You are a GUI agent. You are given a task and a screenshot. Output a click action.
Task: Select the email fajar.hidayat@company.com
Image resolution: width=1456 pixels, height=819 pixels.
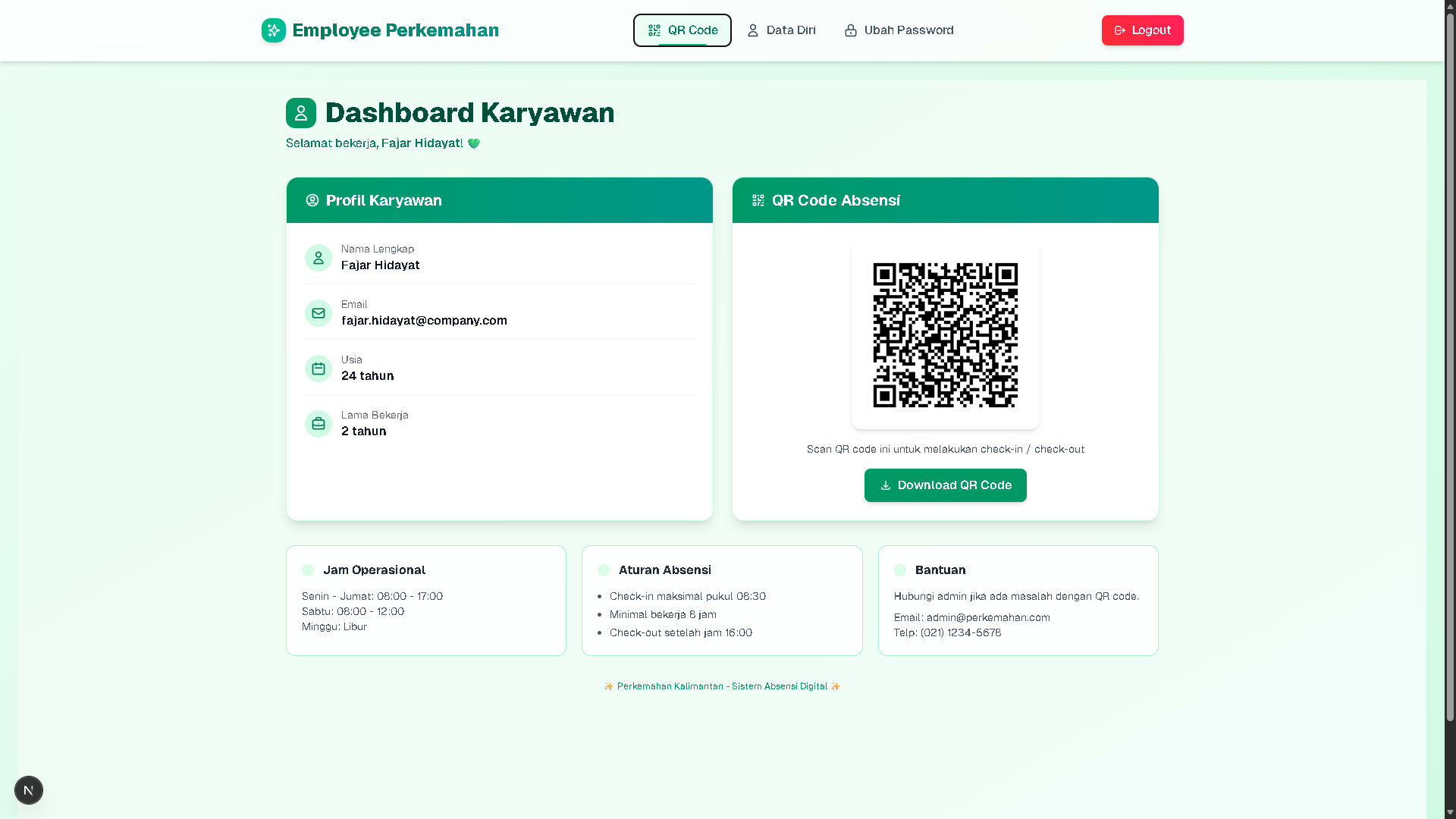pos(424,321)
